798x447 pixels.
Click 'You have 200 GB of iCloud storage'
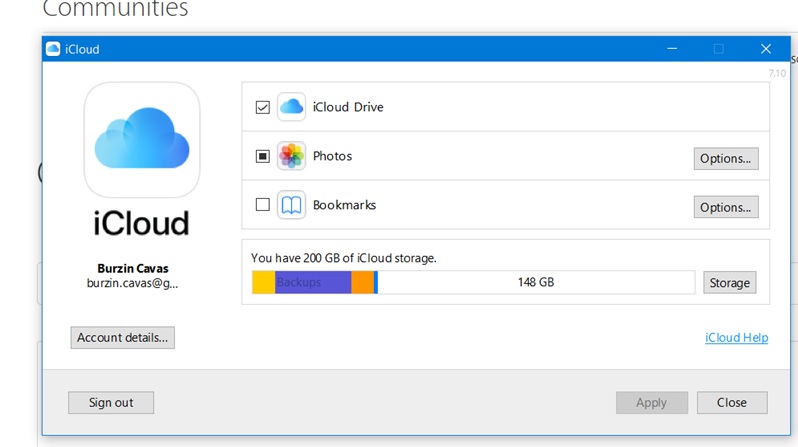344,258
